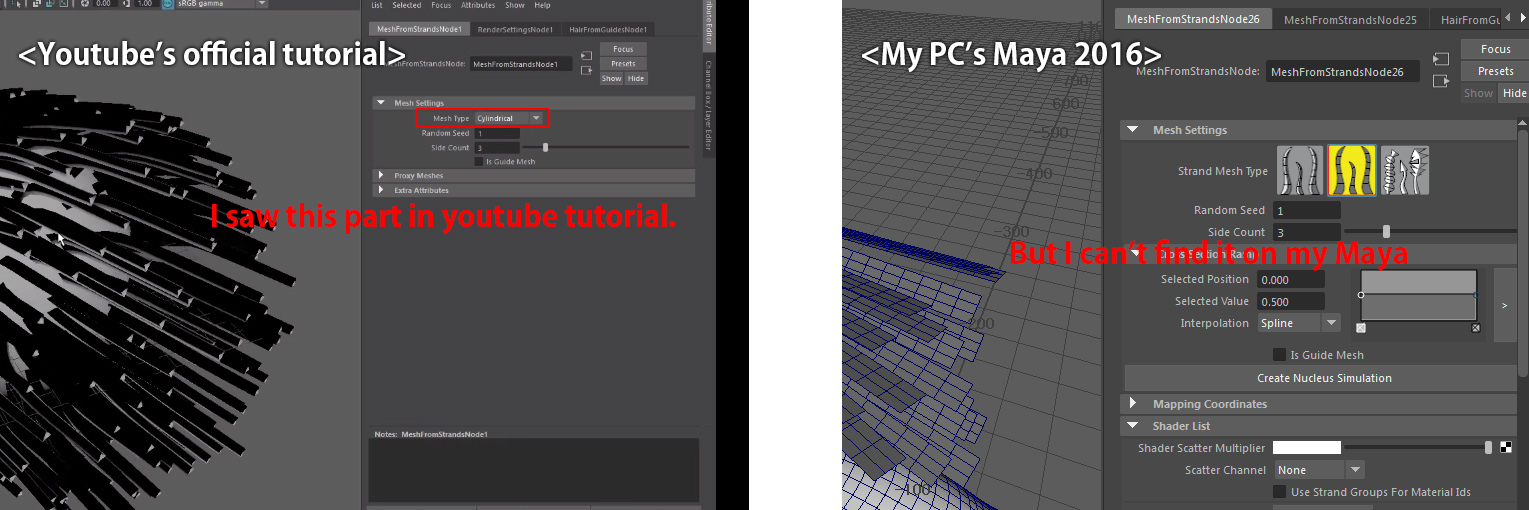
Task: Click upper input-connection icon beside MeshFromStrandsNode26 field
Action: tap(1440, 60)
